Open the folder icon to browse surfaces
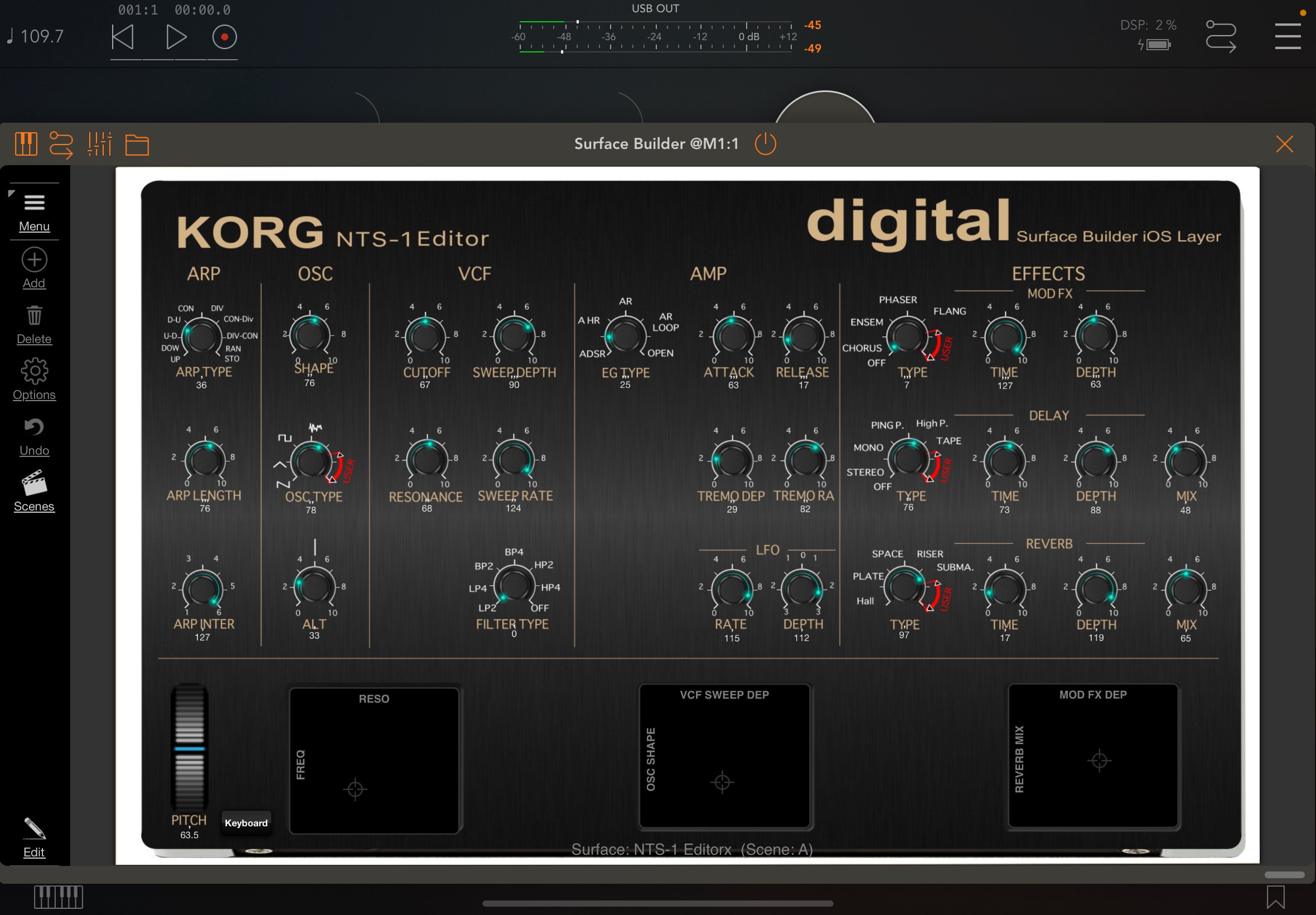This screenshot has width=1316, height=915. click(136, 144)
